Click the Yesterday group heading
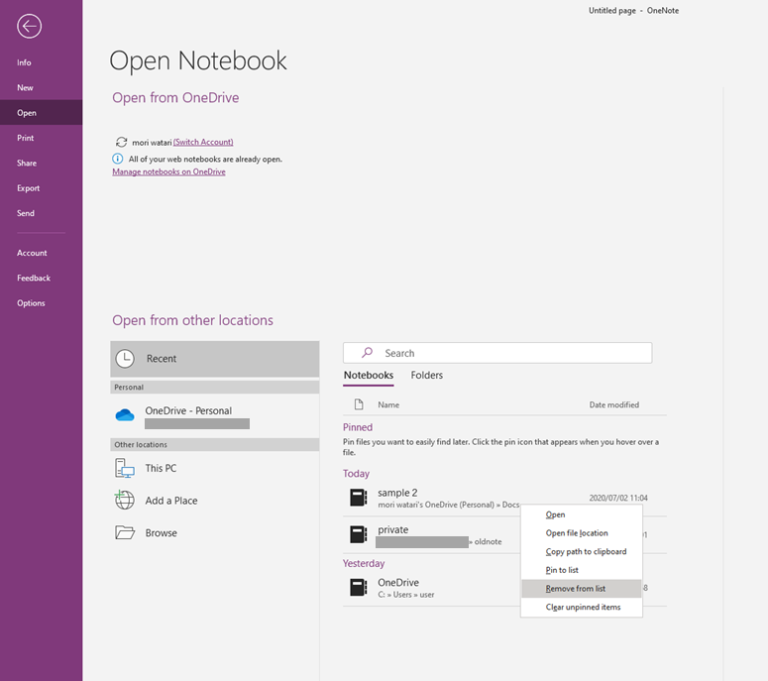The image size is (768, 681). [x=364, y=563]
